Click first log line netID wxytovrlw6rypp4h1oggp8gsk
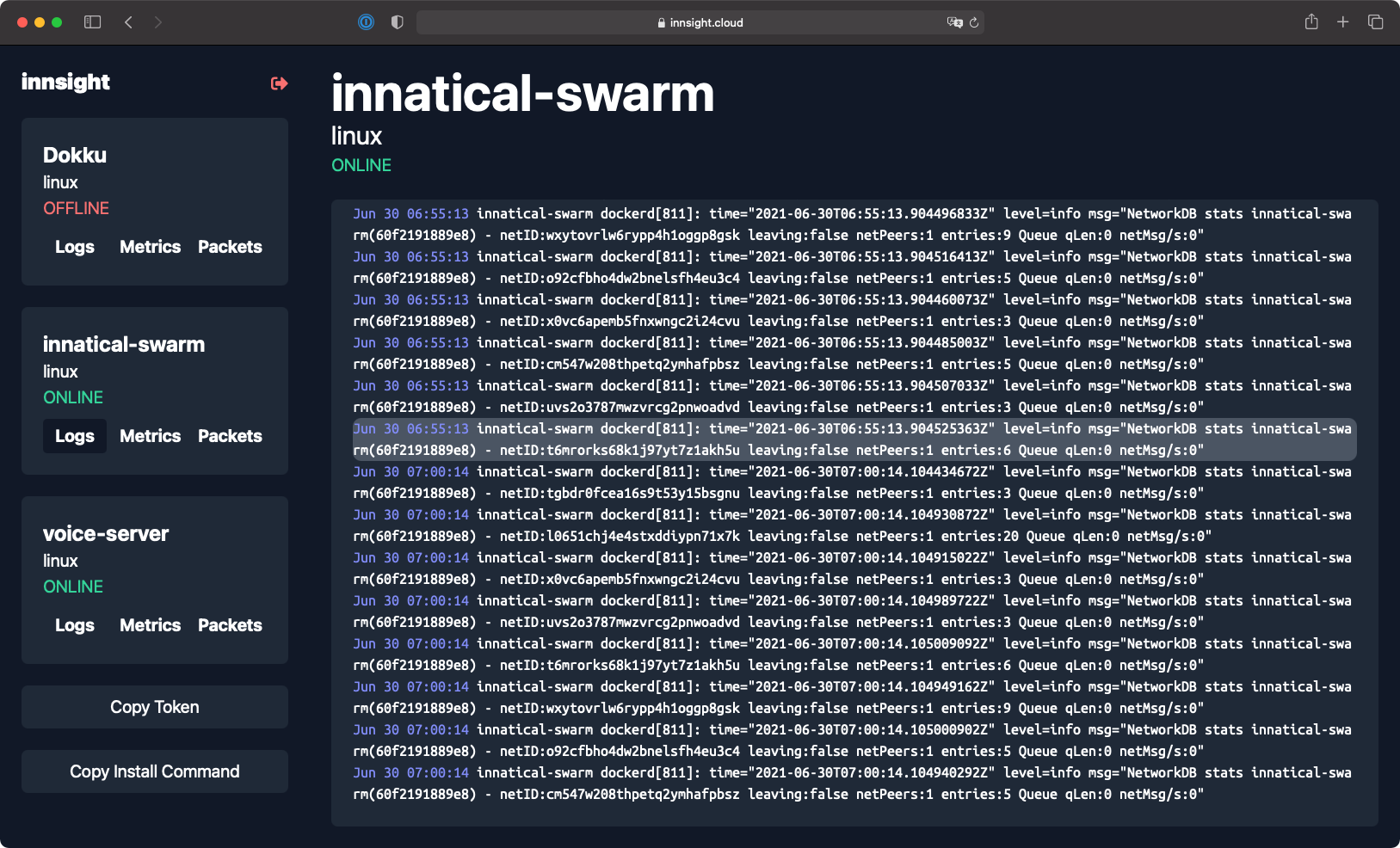 854,224
